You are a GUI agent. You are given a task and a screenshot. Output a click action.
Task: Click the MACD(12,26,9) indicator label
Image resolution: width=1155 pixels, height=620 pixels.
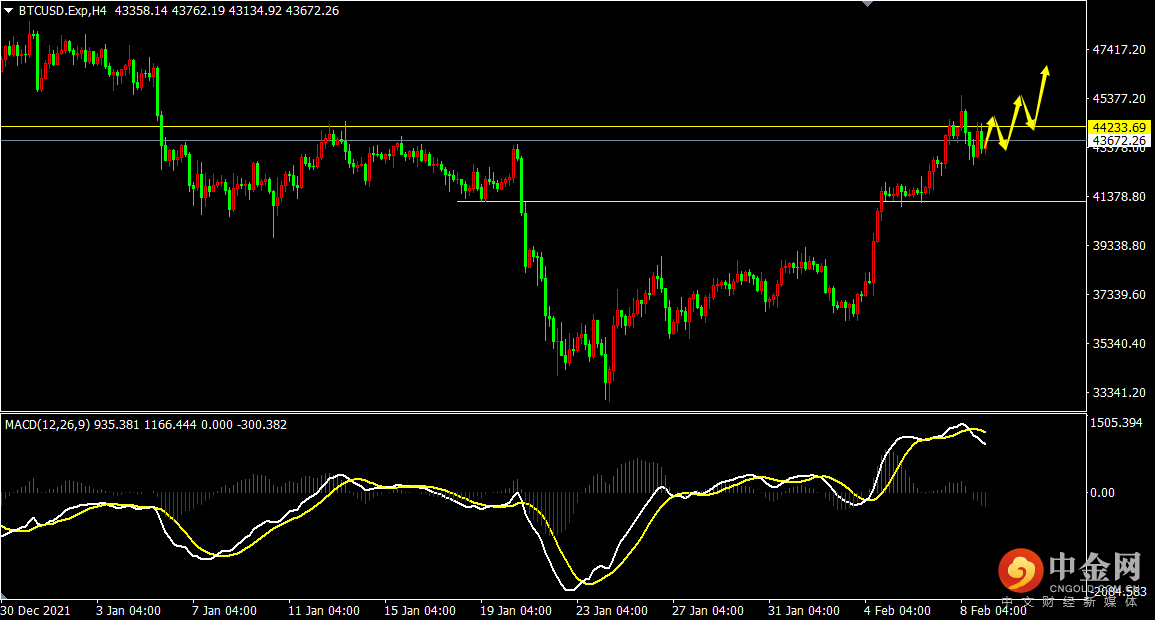[48, 425]
